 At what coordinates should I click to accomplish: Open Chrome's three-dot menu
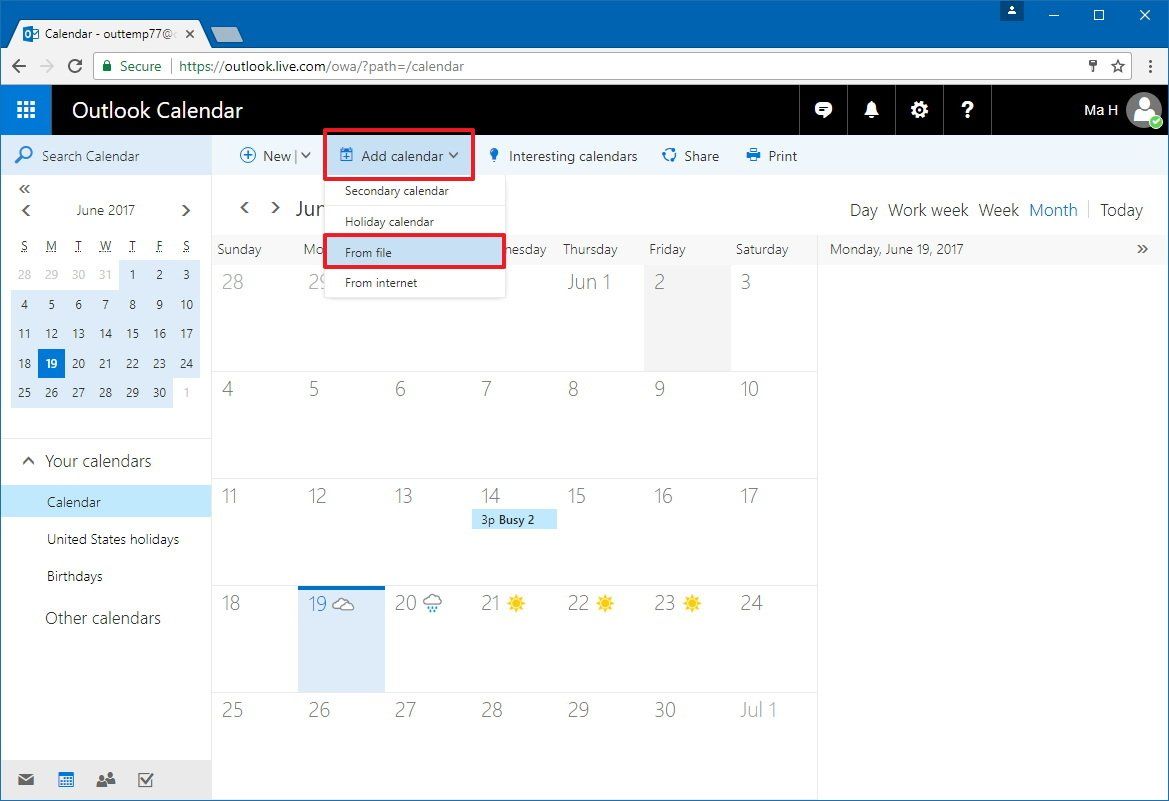click(1150, 66)
